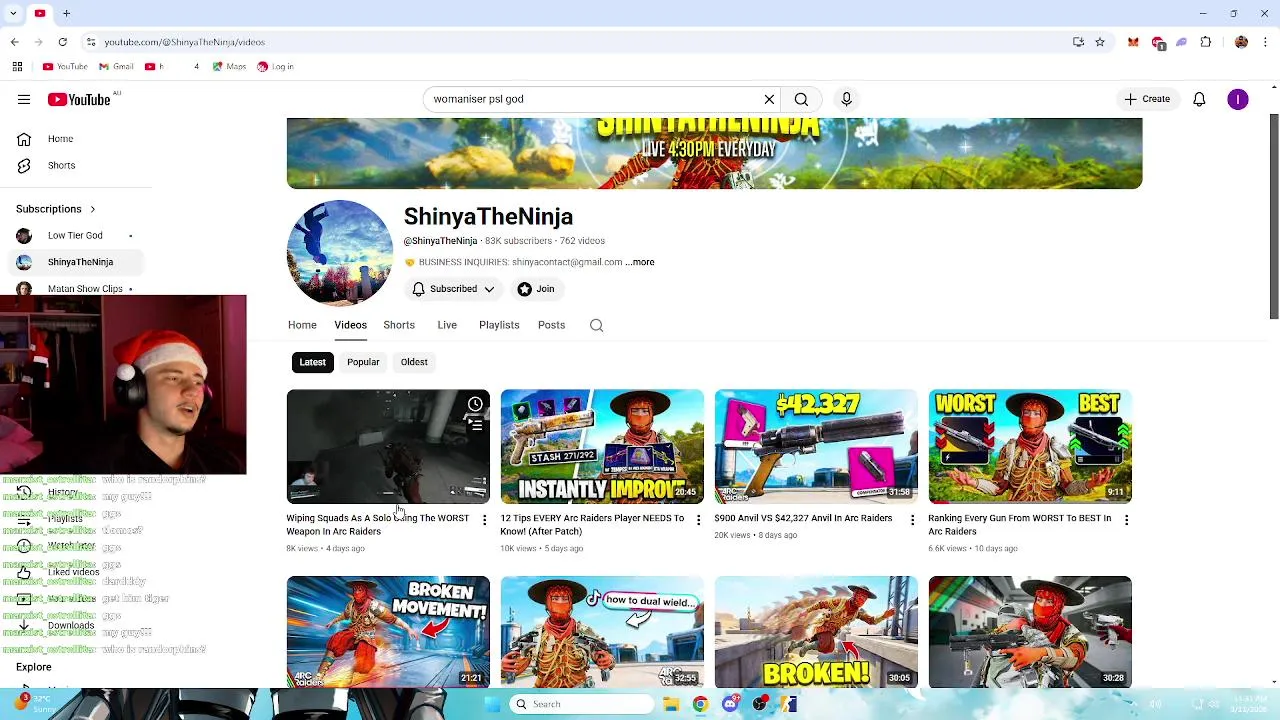Viewport: 1280px width, 720px height.
Task: Open ShinyaTheNinja subscription in sidebar
Action: pos(75,262)
